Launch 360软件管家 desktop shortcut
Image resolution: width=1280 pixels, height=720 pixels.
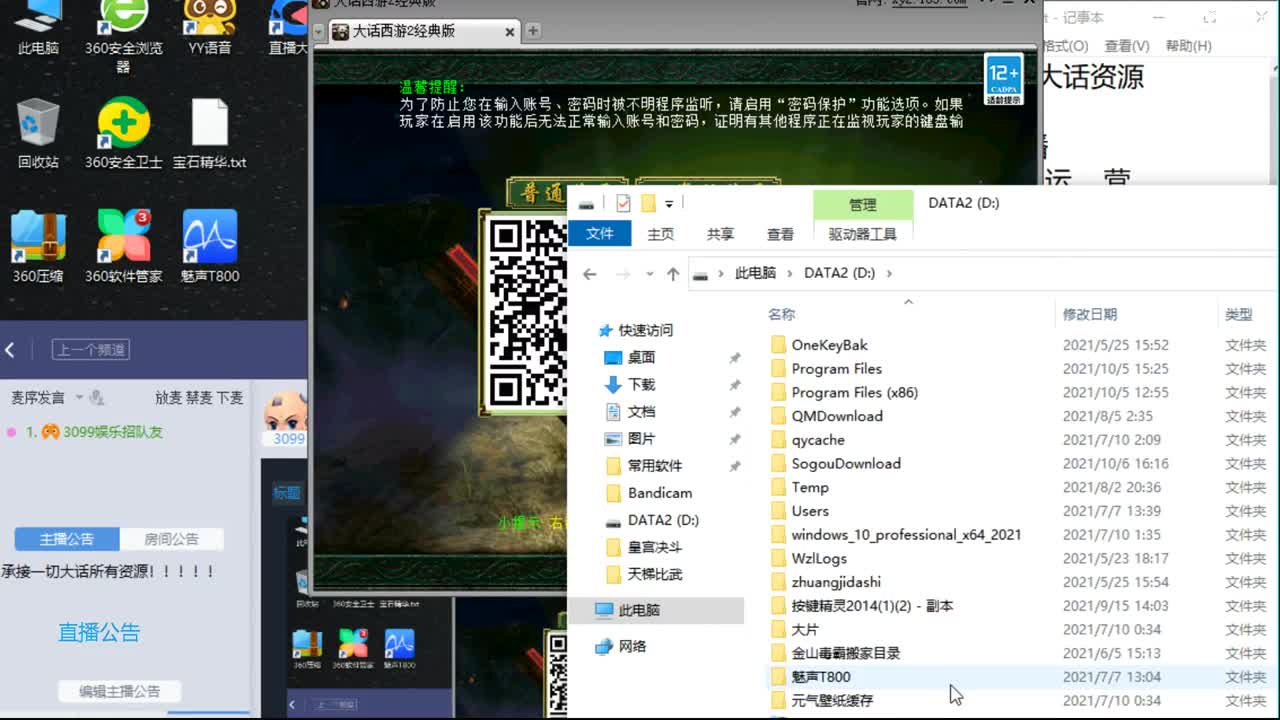[123, 247]
